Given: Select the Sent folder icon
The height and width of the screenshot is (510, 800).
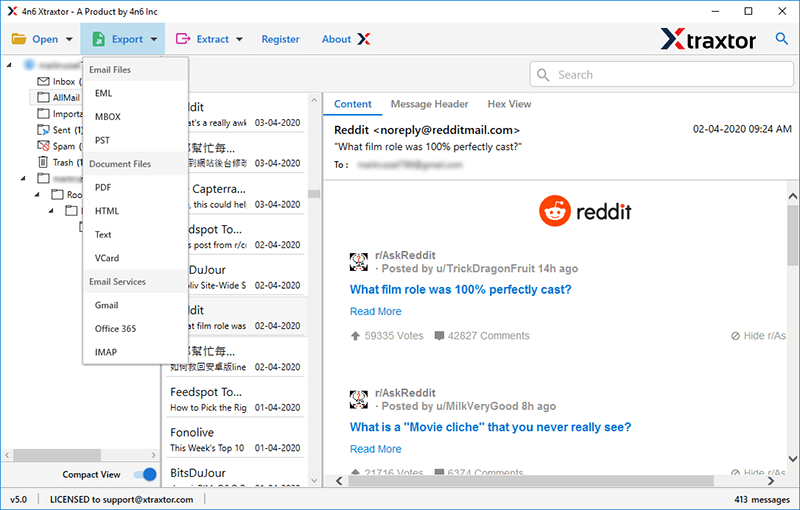Looking at the screenshot, I should pos(43,130).
